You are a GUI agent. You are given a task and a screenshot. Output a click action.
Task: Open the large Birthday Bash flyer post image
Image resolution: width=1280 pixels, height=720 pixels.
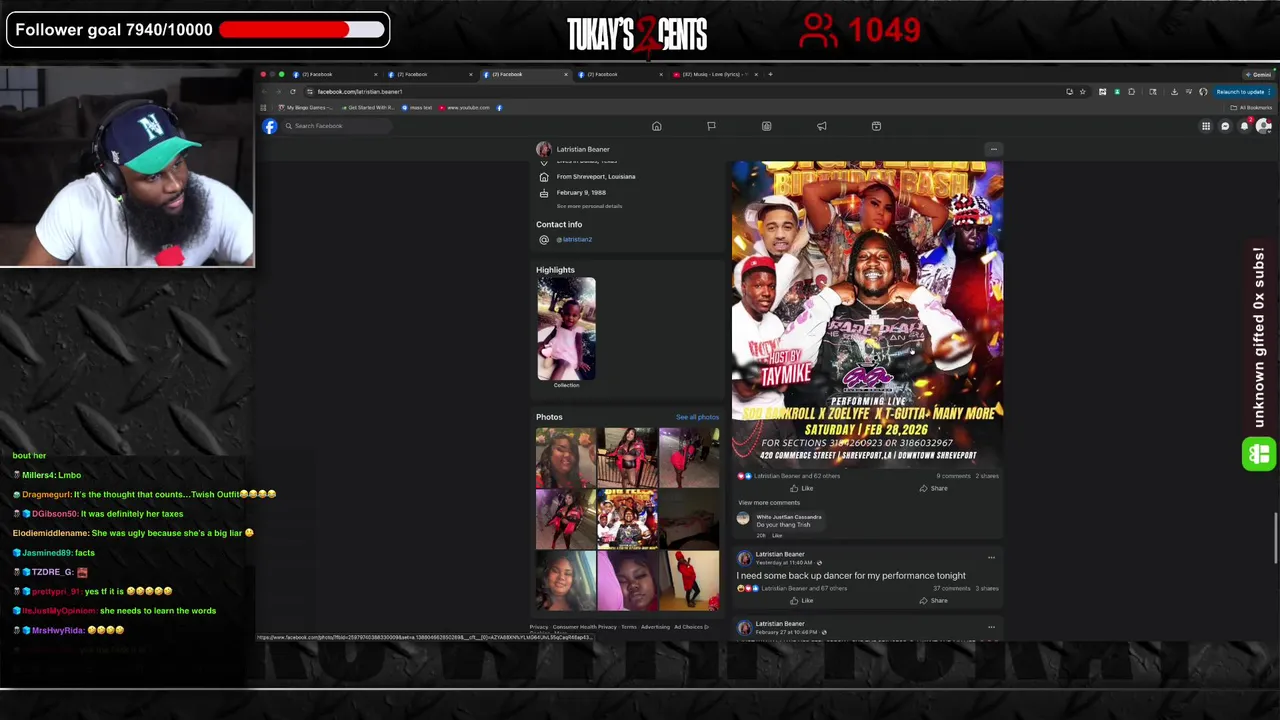pyautogui.click(x=867, y=314)
